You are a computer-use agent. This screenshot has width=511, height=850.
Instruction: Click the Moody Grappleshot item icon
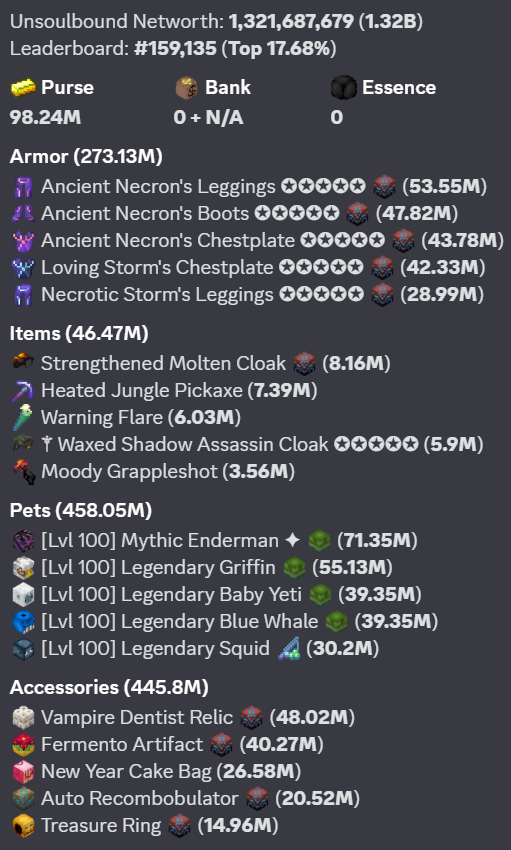(x=24, y=472)
